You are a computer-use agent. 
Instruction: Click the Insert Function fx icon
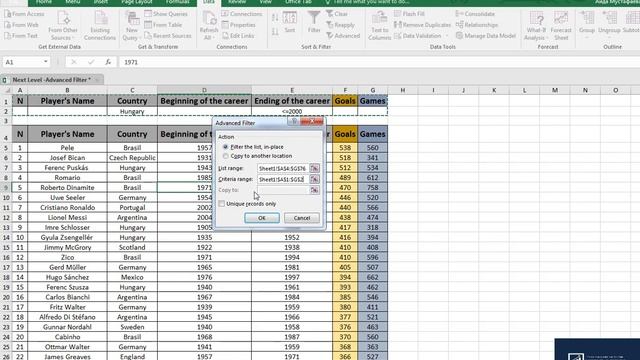[x=108, y=62]
